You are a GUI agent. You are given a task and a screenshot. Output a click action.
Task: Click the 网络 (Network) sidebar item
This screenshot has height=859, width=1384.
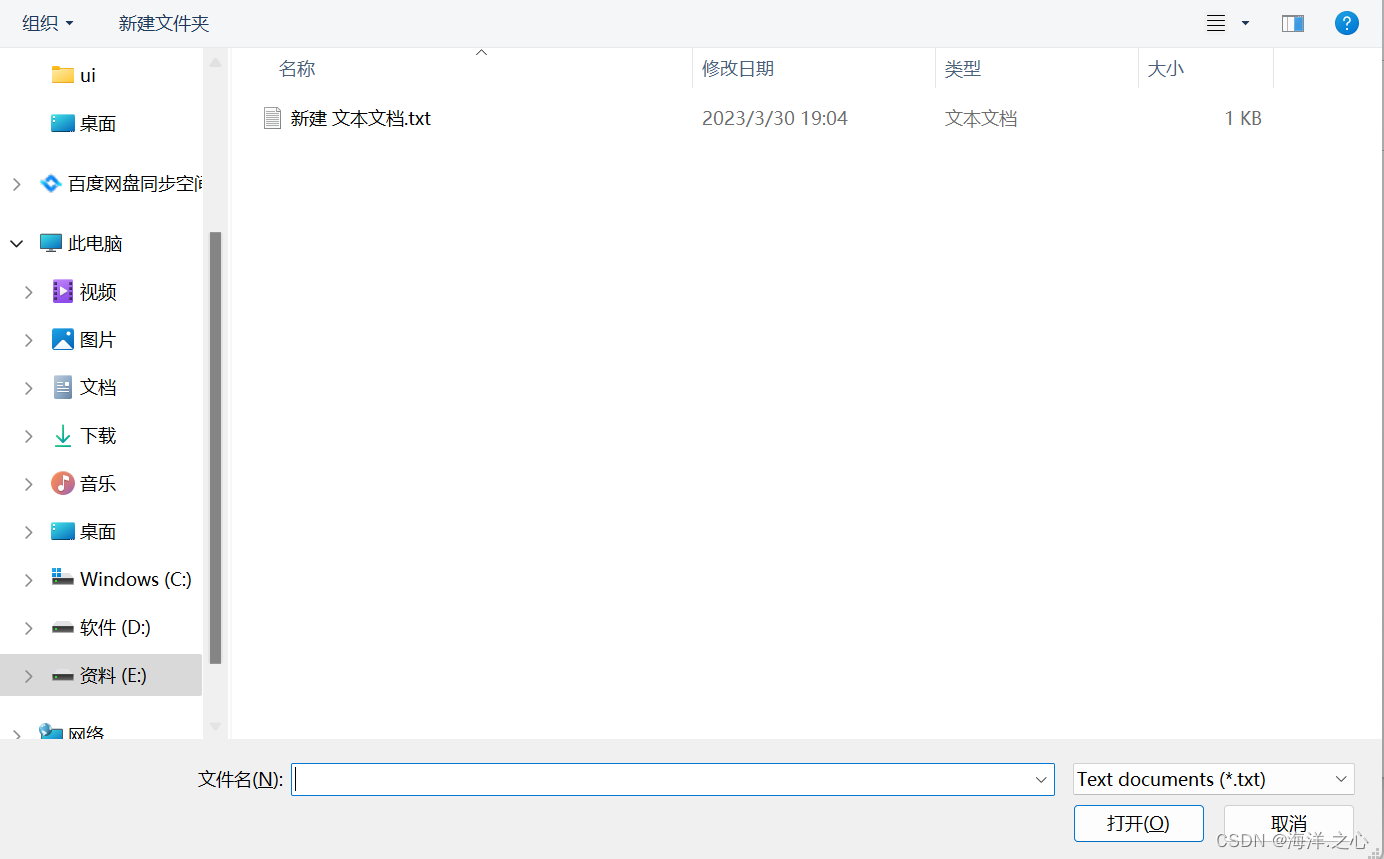click(x=84, y=733)
